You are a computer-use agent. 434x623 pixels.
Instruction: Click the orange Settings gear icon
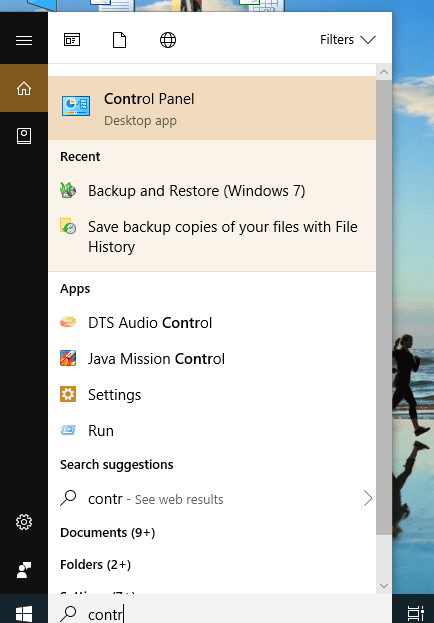(68, 395)
